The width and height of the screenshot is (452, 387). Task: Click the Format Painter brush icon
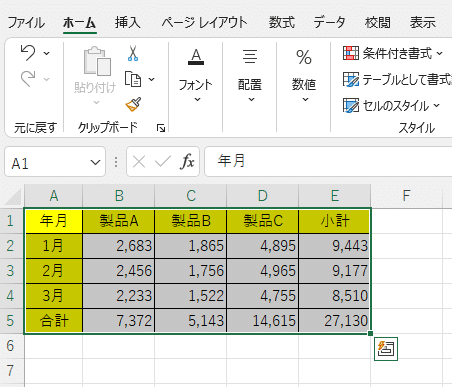(x=133, y=104)
